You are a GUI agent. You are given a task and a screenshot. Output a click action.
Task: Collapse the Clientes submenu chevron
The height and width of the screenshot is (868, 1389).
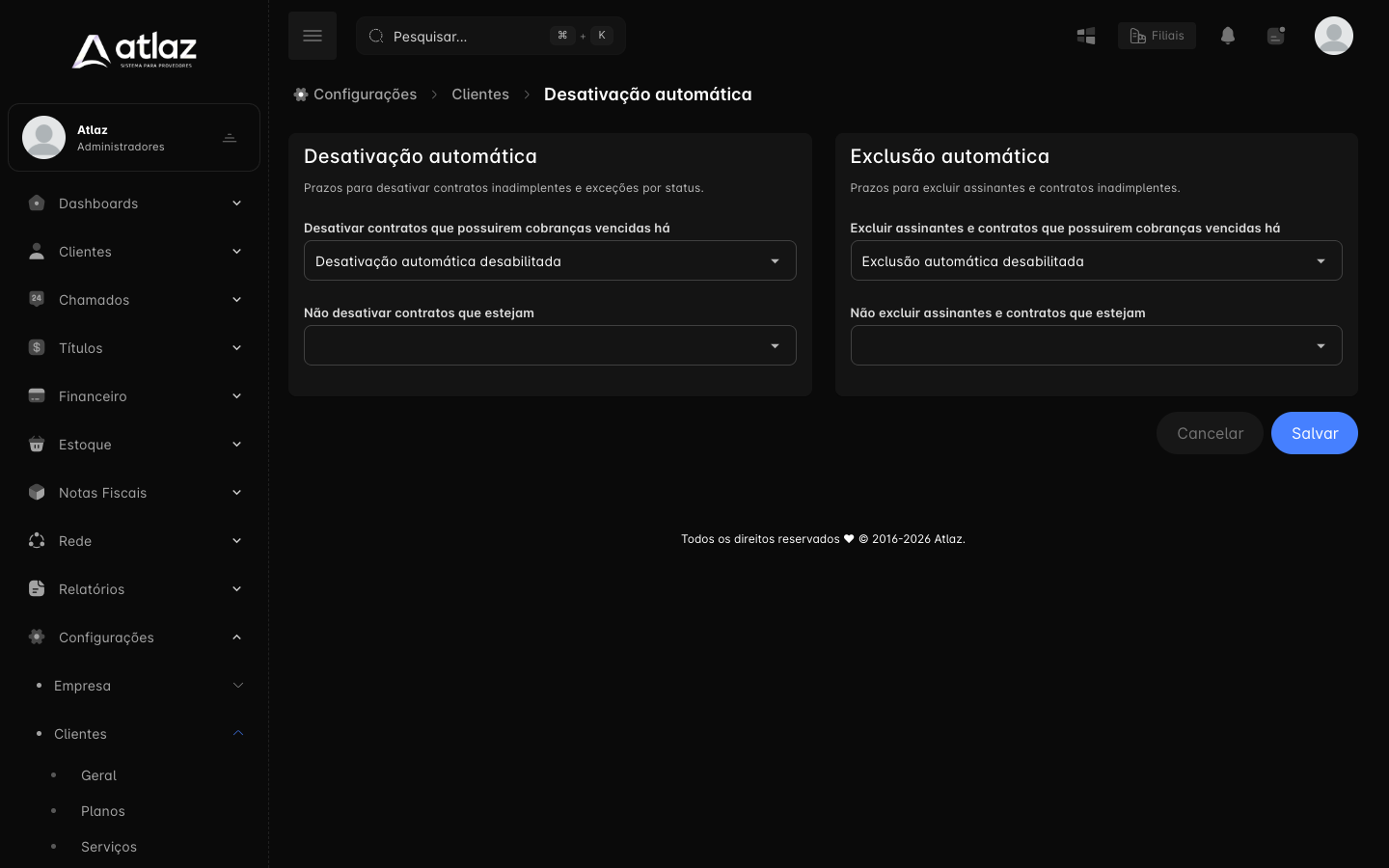point(238,733)
